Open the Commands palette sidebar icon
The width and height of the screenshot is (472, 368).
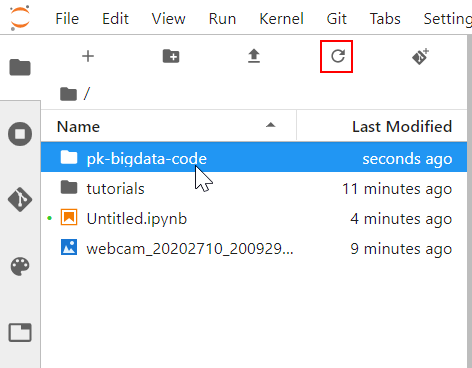pos(20,266)
